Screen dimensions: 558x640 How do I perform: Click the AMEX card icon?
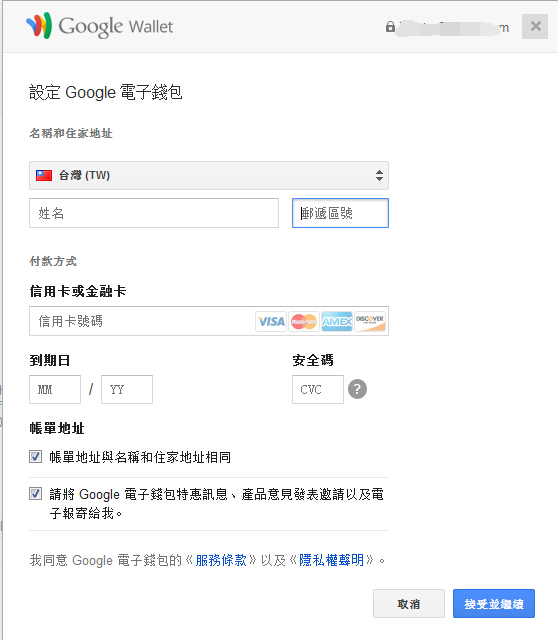click(x=337, y=322)
